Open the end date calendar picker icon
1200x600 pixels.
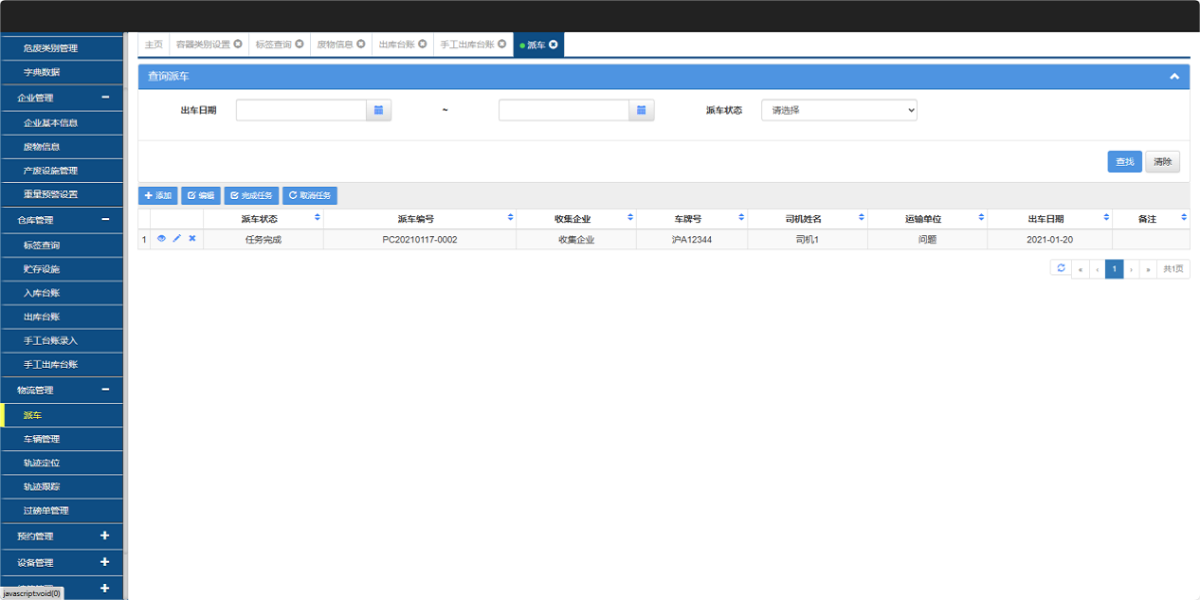(641, 110)
